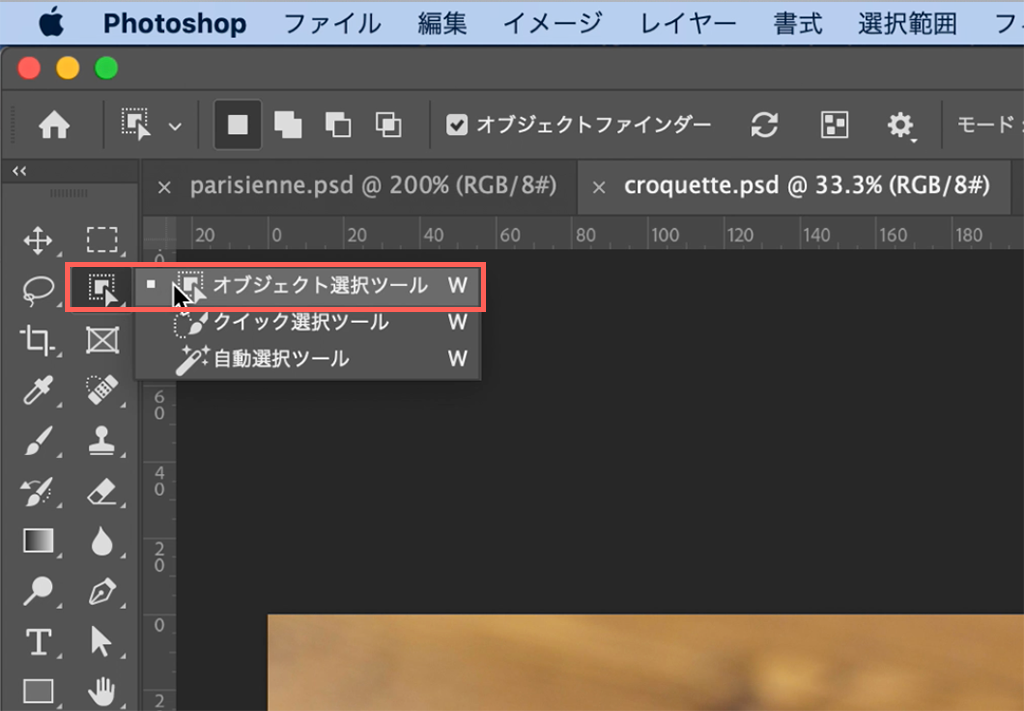Select the Frame tool
Screen dimensions: 1024x711
[x=102, y=340]
